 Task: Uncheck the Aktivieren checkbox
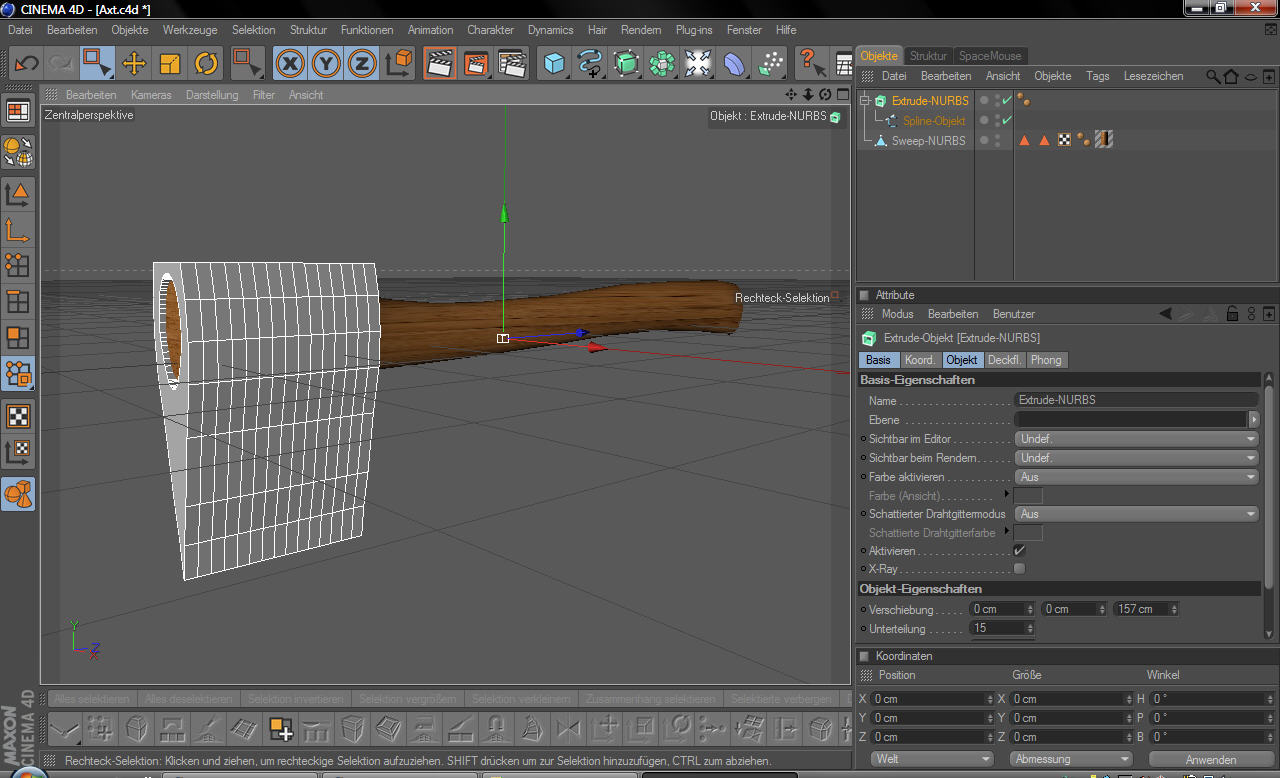click(x=1019, y=551)
